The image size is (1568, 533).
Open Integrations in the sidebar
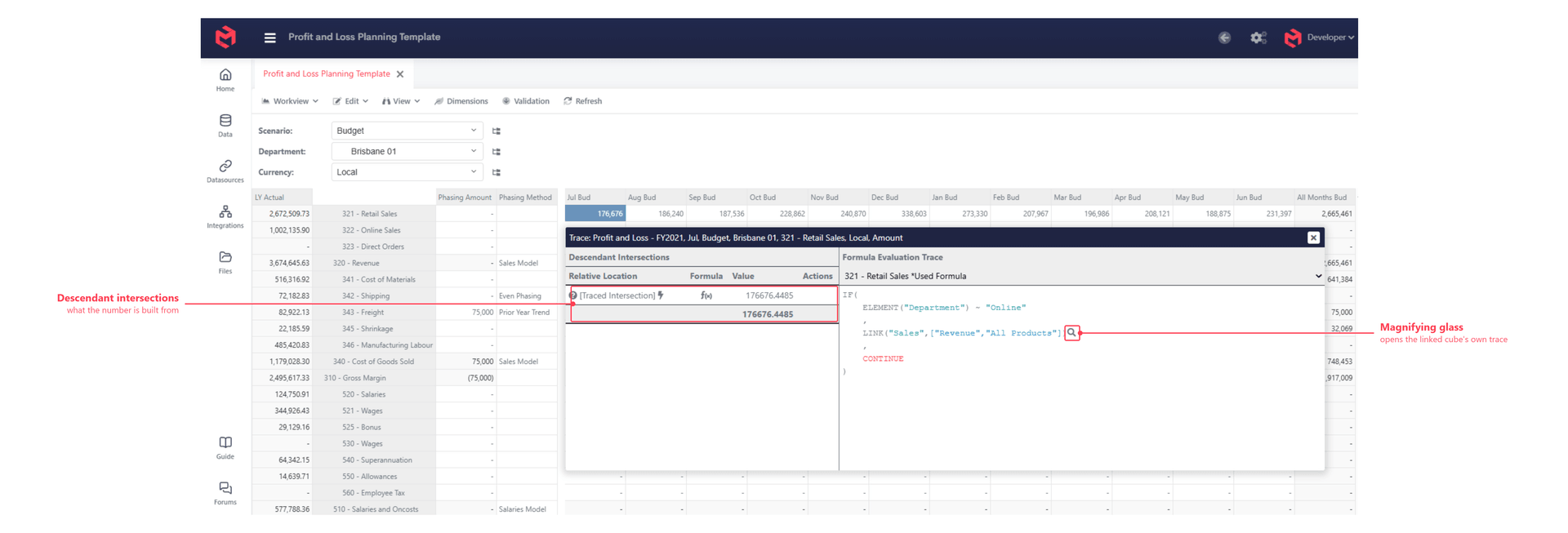(225, 217)
